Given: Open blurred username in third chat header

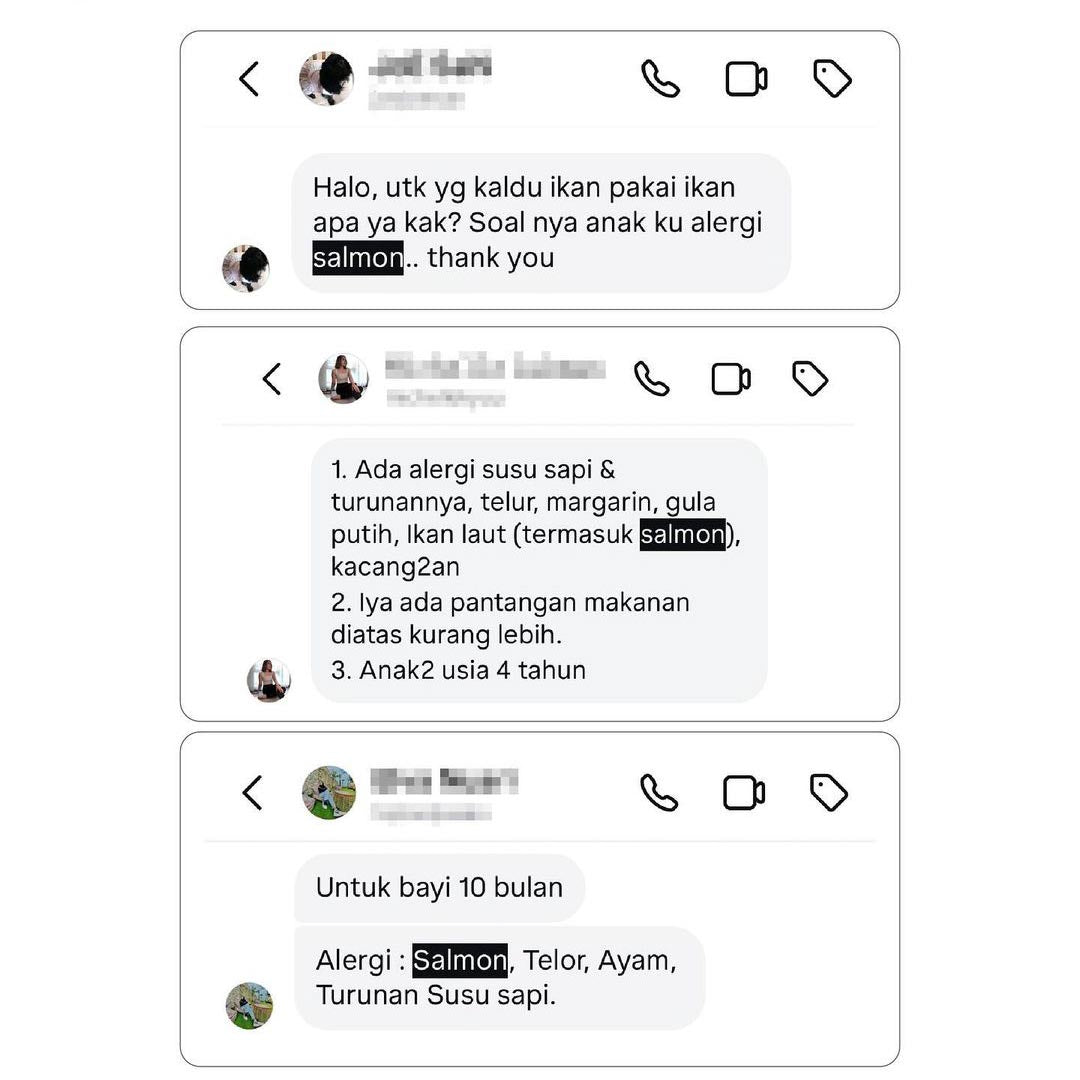Looking at the screenshot, I should click(x=444, y=782).
